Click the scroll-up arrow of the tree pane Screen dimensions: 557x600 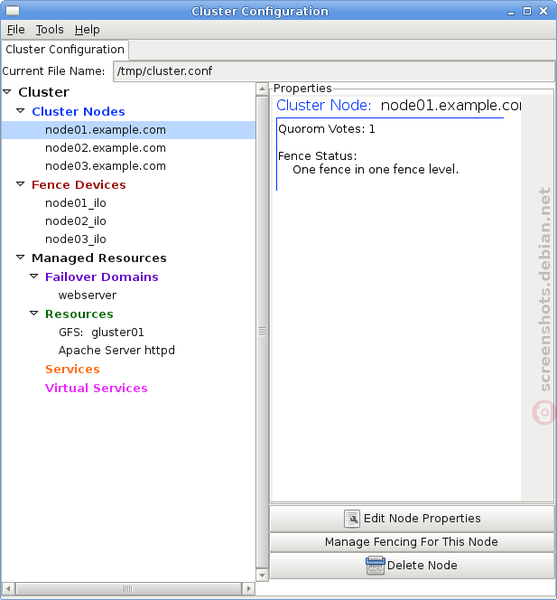(262, 90)
